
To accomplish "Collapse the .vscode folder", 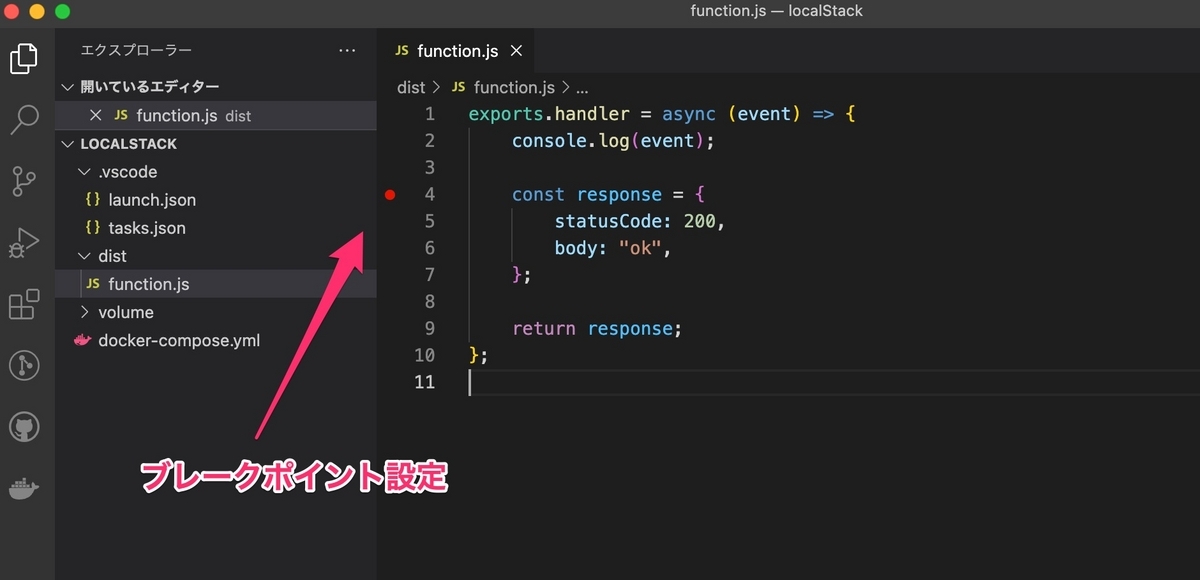I will coord(86,172).
